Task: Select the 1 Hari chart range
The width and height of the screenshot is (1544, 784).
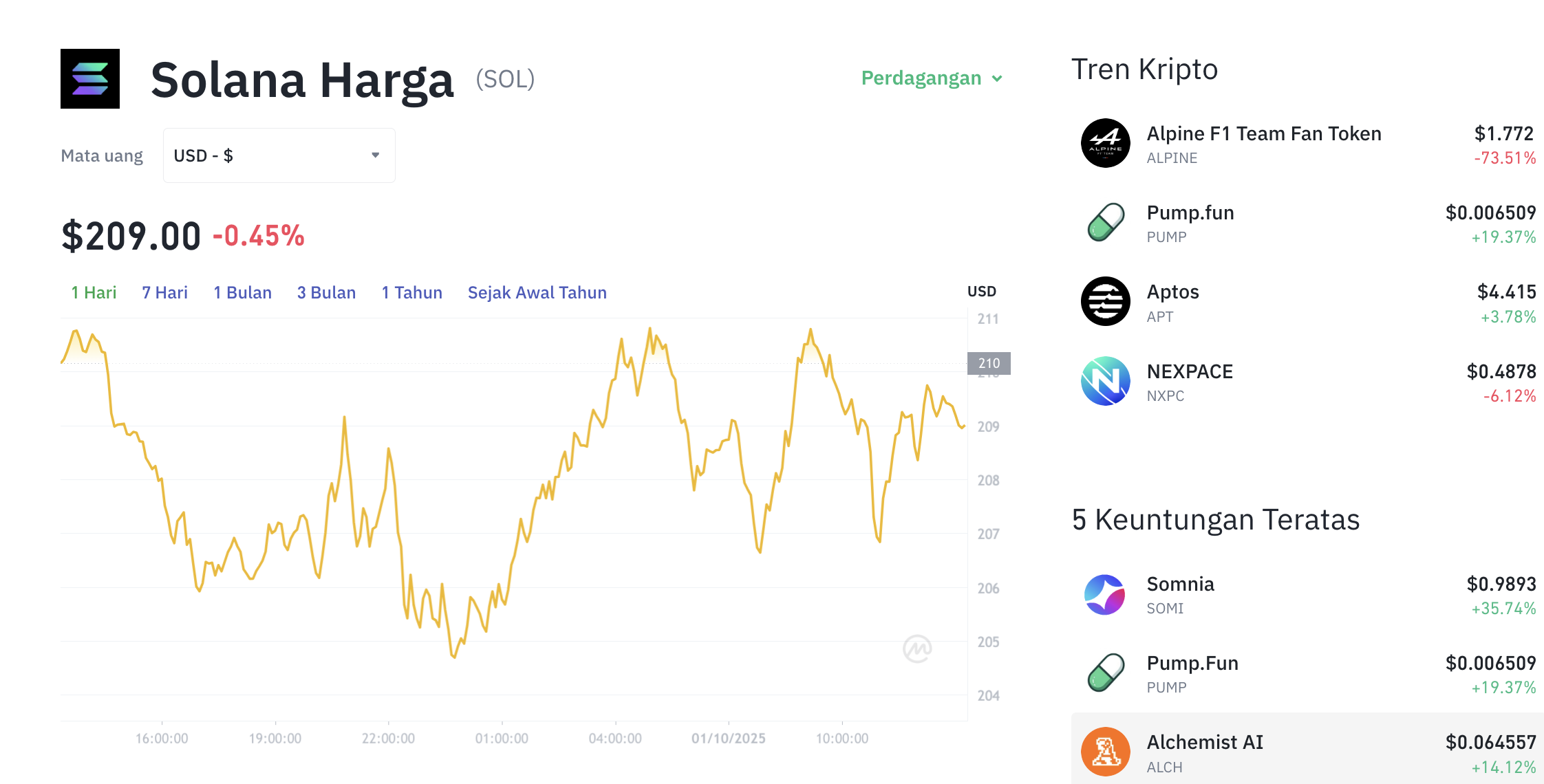Action: click(94, 293)
